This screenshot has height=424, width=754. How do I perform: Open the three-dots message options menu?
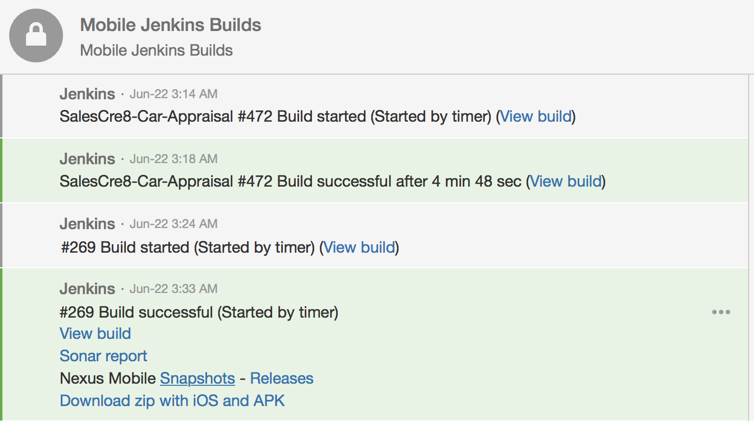[721, 312]
